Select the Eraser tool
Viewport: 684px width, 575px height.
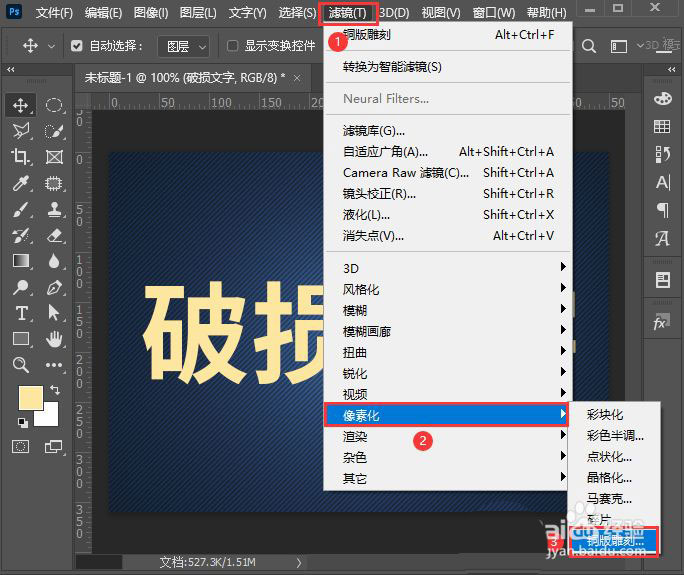[x=54, y=236]
